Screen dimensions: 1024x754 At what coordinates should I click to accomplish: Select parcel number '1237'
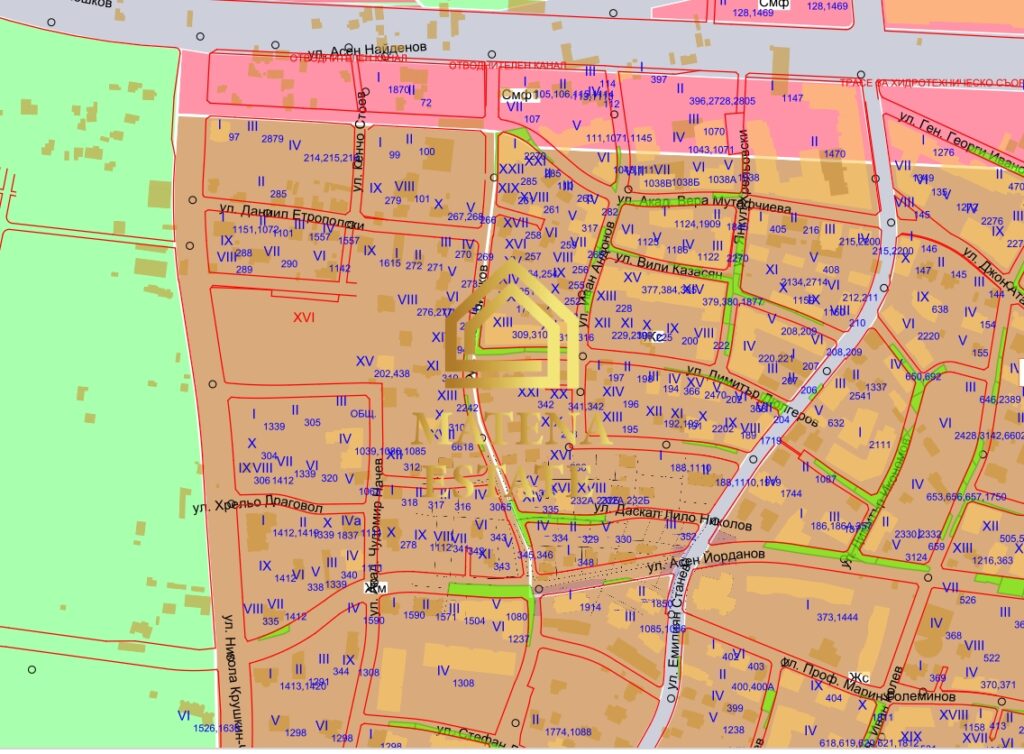pyautogui.click(x=519, y=638)
